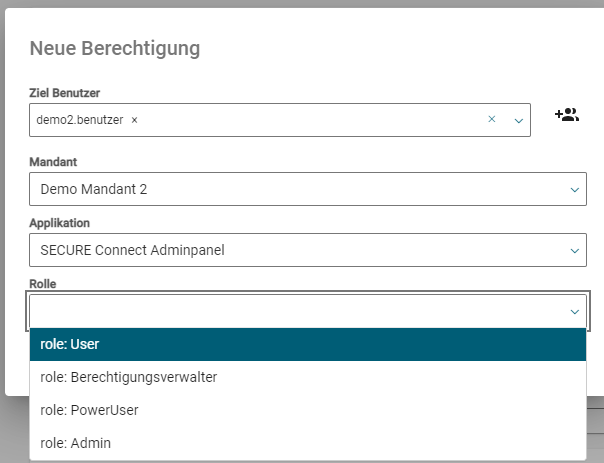The height and width of the screenshot is (463, 604).
Task: Expand the Applikation dropdown chevron
Action: tap(575, 250)
